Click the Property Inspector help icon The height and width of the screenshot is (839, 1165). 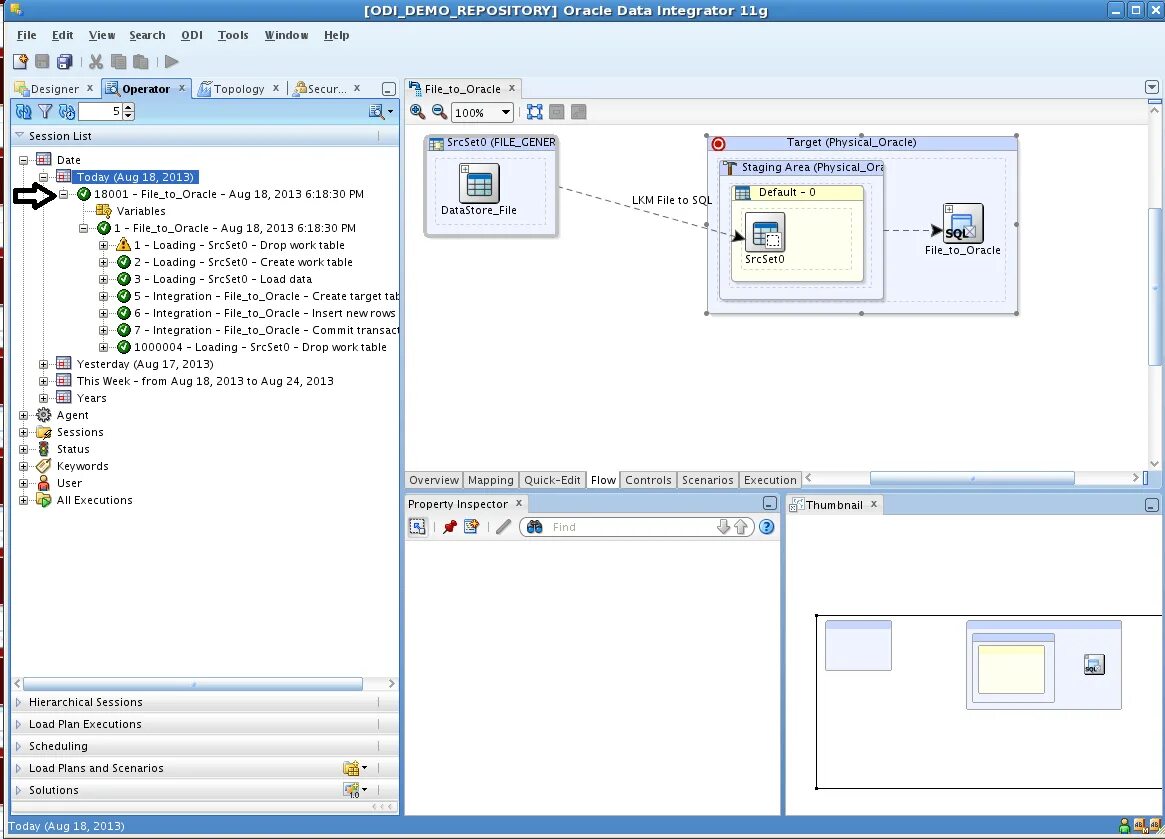pyautogui.click(x=767, y=527)
